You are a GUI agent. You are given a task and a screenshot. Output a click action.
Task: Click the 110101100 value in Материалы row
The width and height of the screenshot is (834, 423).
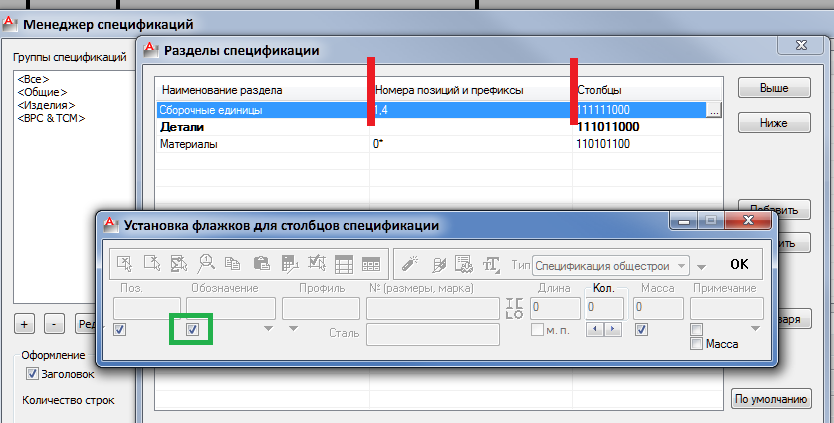[603, 144]
